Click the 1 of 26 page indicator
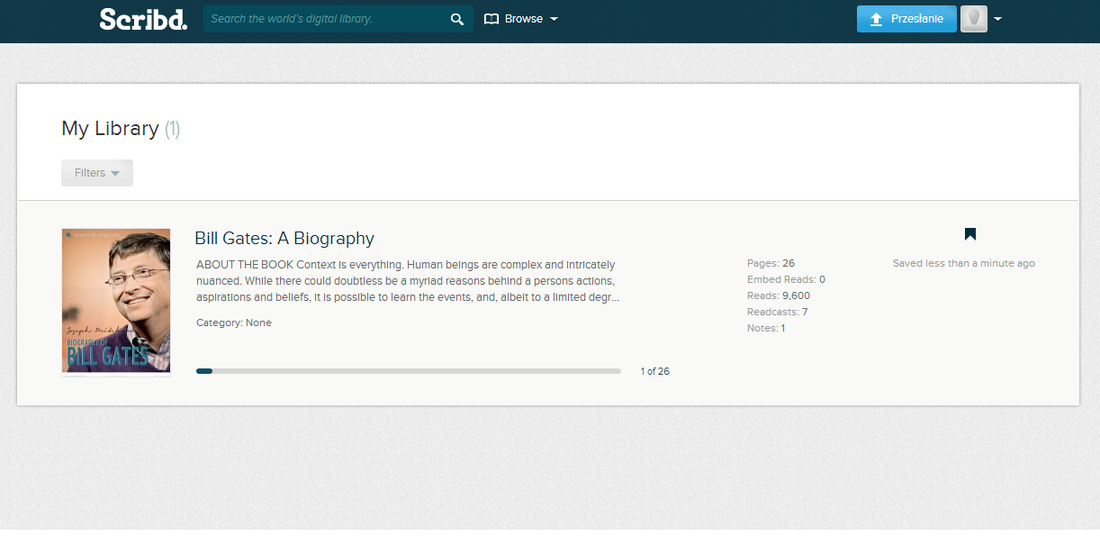The width and height of the screenshot is (1100, 536). click(655, 371)
